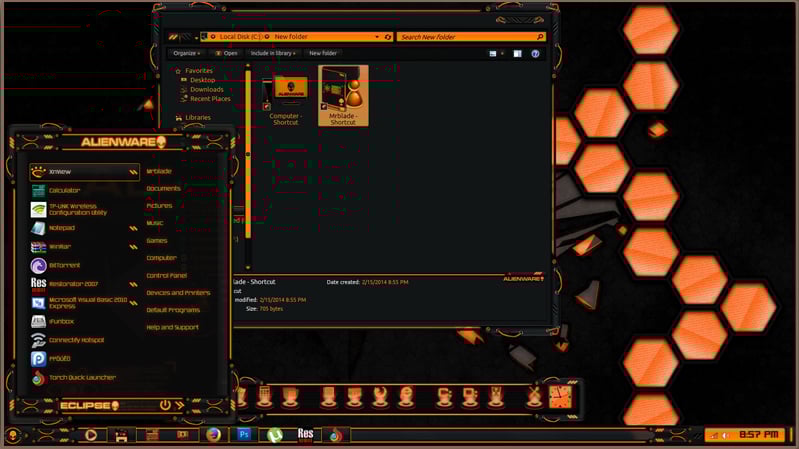The width and height of the screenshot is (799, 449).
Task: Launch Restorator 2007 from the start menu
Action: pyautogui.click(x=73, y=284)
